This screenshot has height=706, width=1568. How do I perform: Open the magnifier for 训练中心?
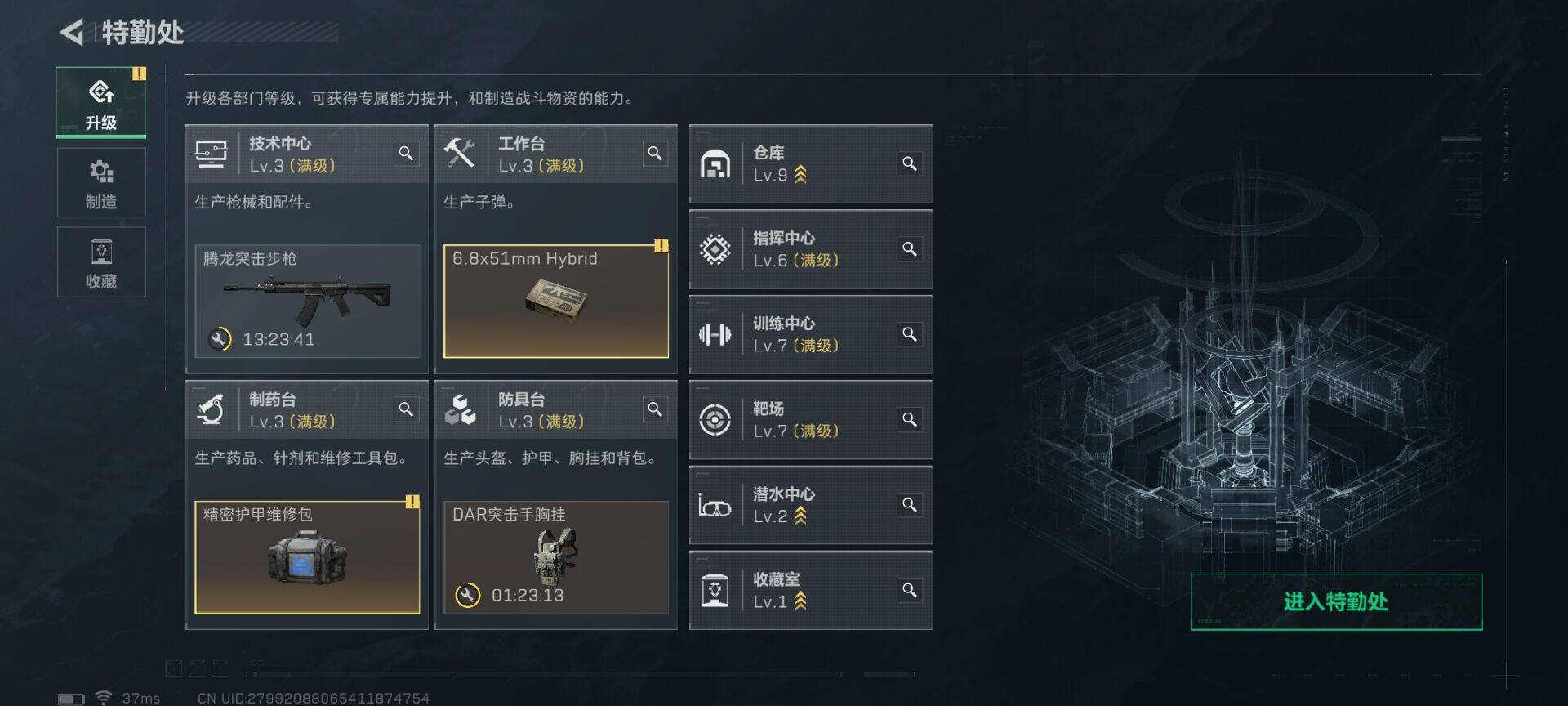click(x=909, y=334)
